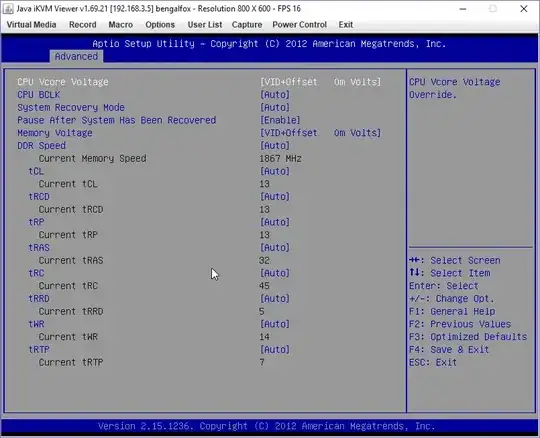The image size is (540, 438).
Task: Open the User List menu
Action: click(205, 25)
